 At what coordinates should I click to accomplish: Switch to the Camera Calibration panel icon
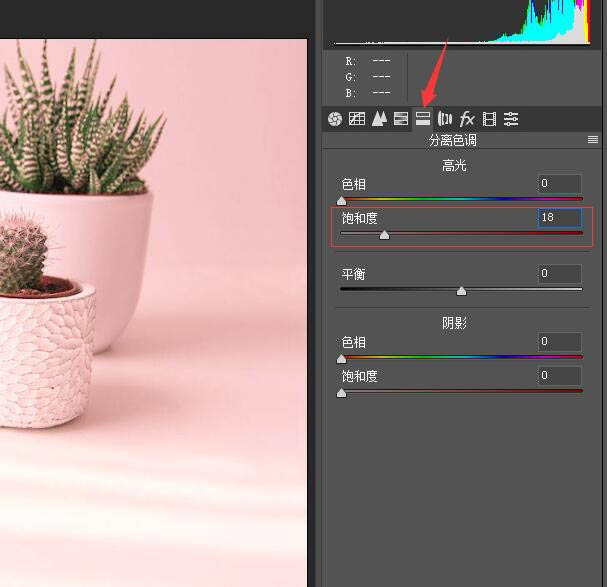click(489, 120)
